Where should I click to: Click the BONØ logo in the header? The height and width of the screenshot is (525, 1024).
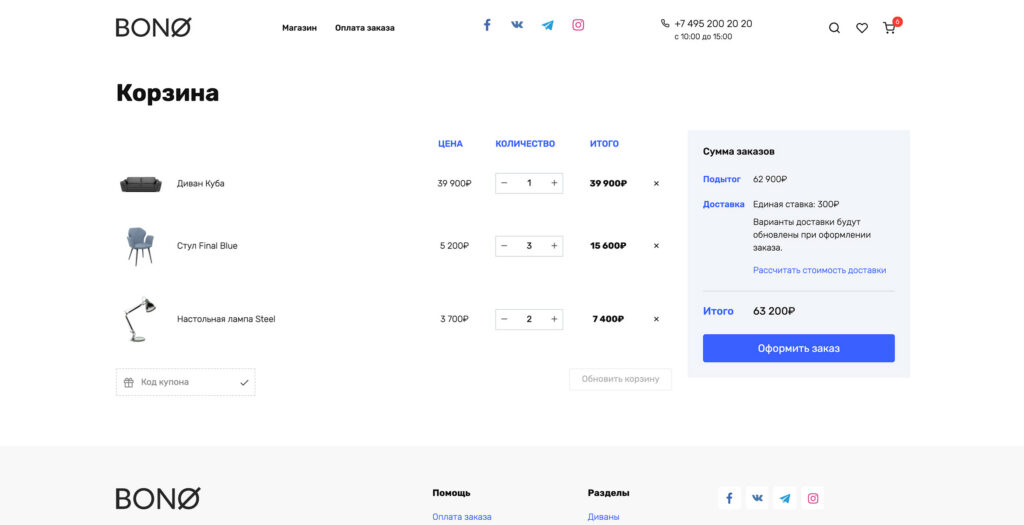tap(153, 27)
